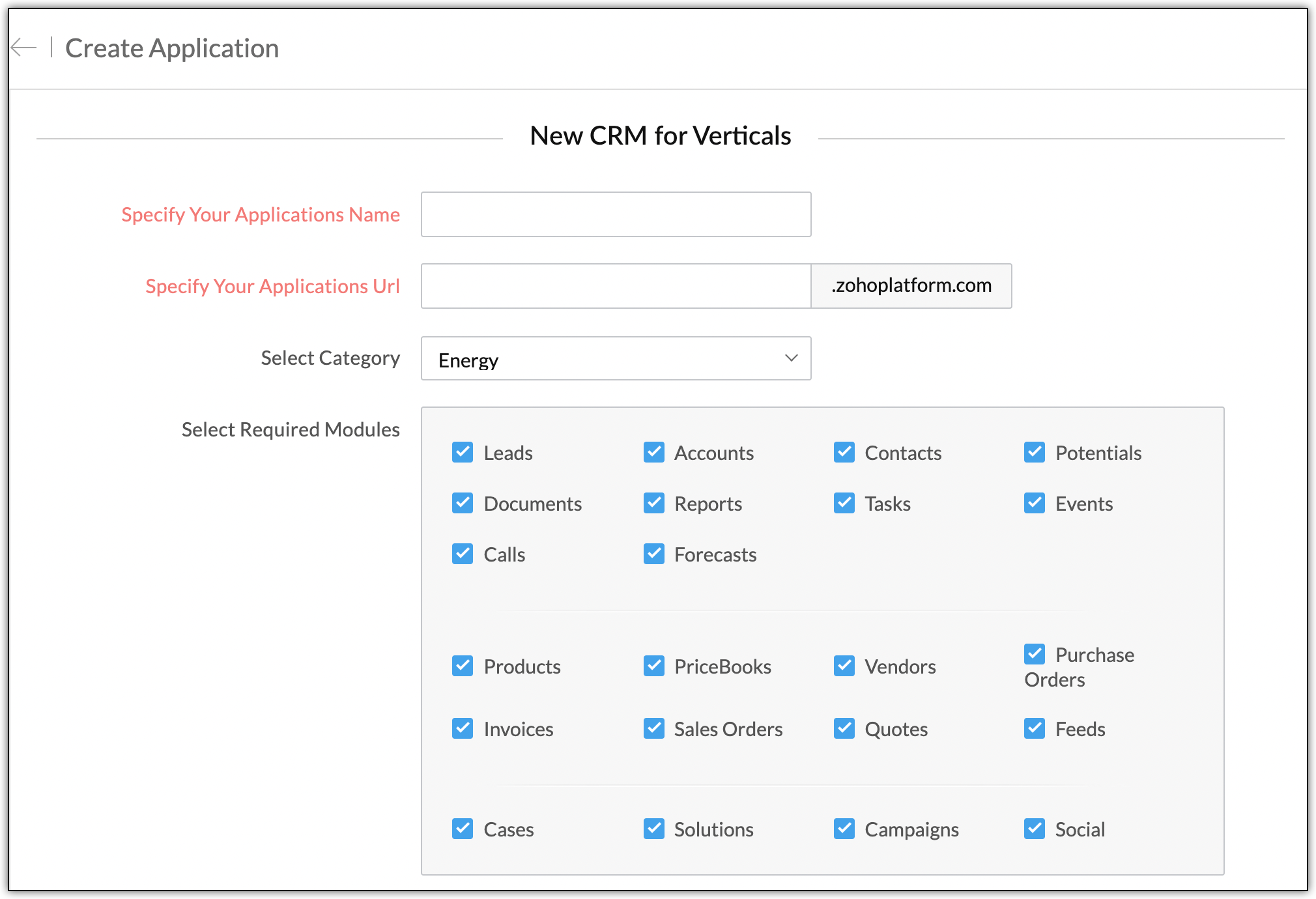Viewport: 1316px width, 899px height.
Task: Uncheck the Leads module checkbox
Action: pyautogui.click(x=463, y=452)
